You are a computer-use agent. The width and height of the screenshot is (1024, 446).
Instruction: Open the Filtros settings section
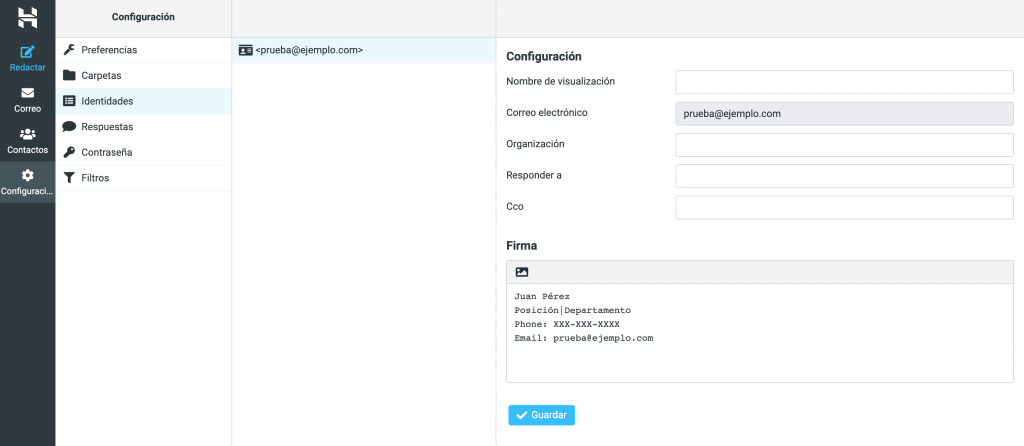(x=95, y=178)
